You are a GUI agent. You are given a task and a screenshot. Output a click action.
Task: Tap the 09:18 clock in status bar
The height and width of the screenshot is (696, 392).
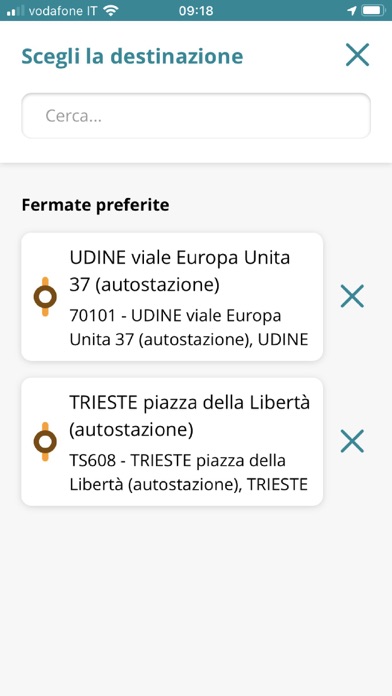[196, 11]
